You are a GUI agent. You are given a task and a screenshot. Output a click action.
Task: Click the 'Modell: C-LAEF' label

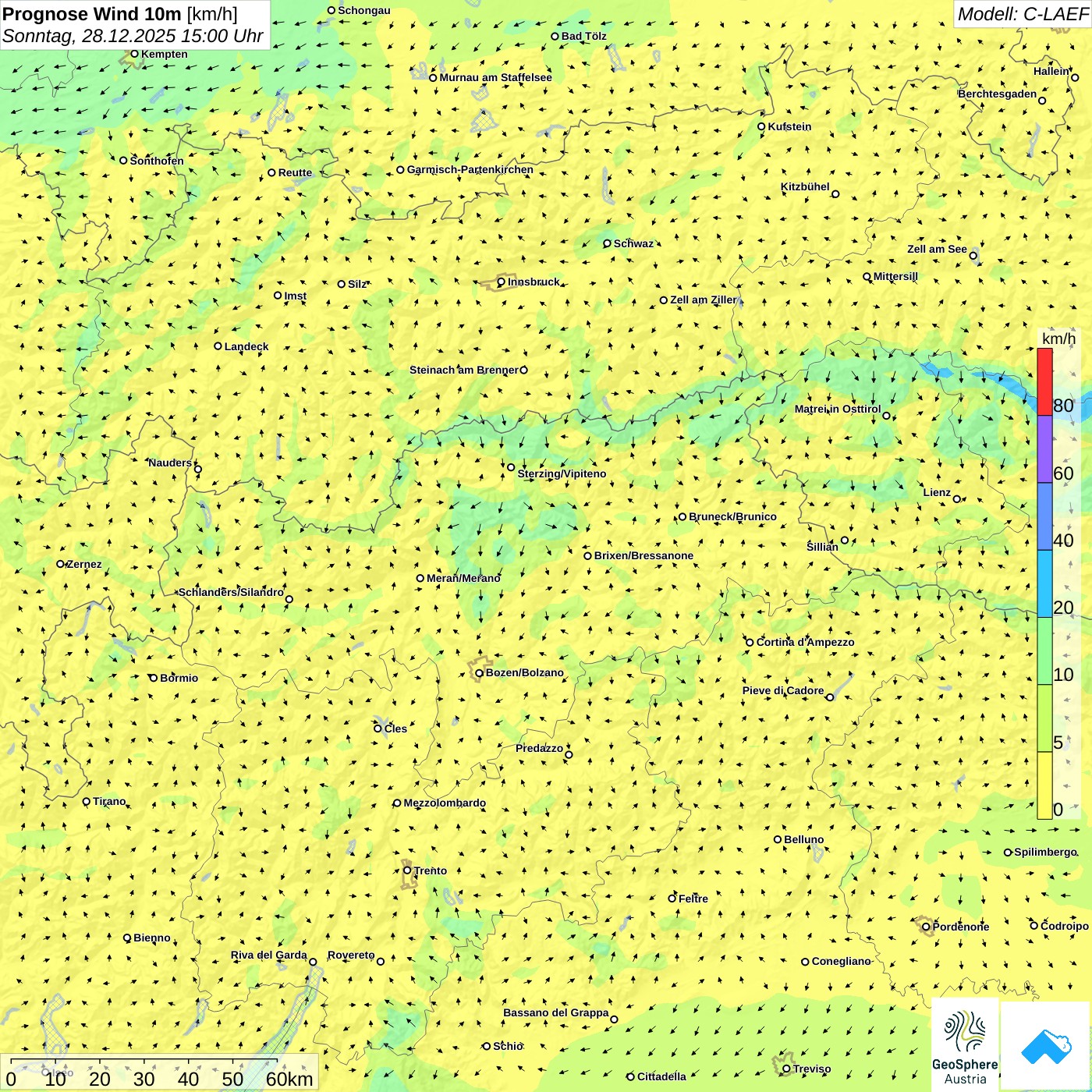pyautogui.click(x=1023, y=14)
